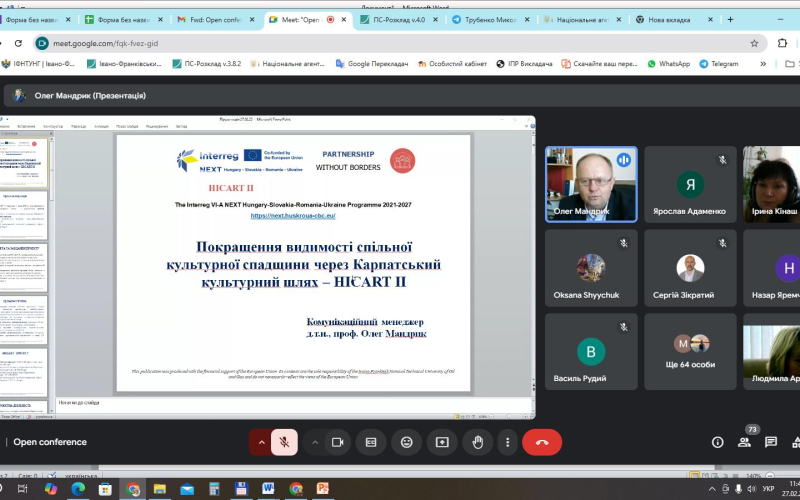Turn on the camera in Meet
The width and height of the screenshot is (800, 500).
click(337, 442)
